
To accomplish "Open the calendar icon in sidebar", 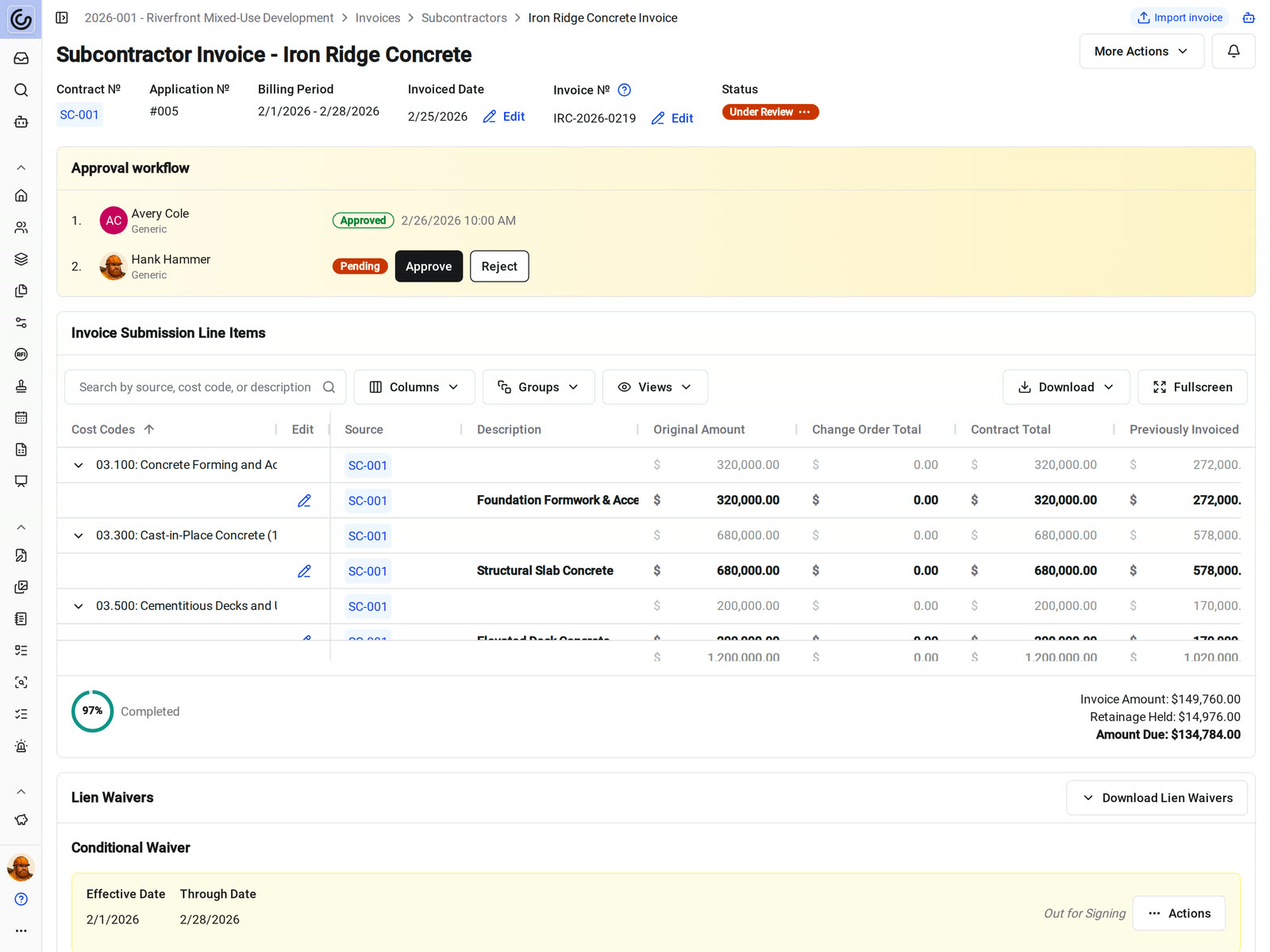I will pos(21,417).
